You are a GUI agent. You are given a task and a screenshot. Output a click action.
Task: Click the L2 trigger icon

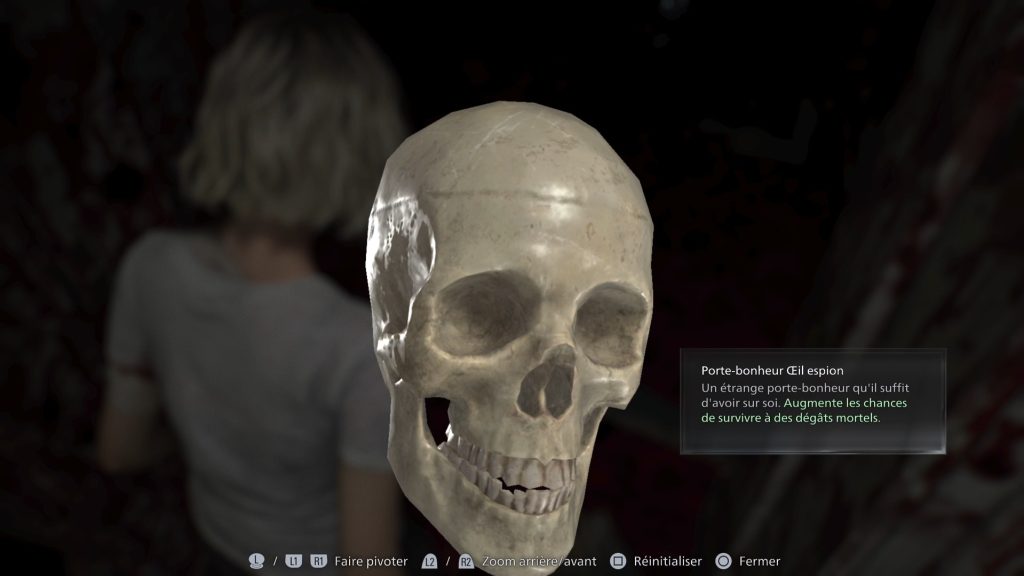pyautogui.click(x=430, y=561)
